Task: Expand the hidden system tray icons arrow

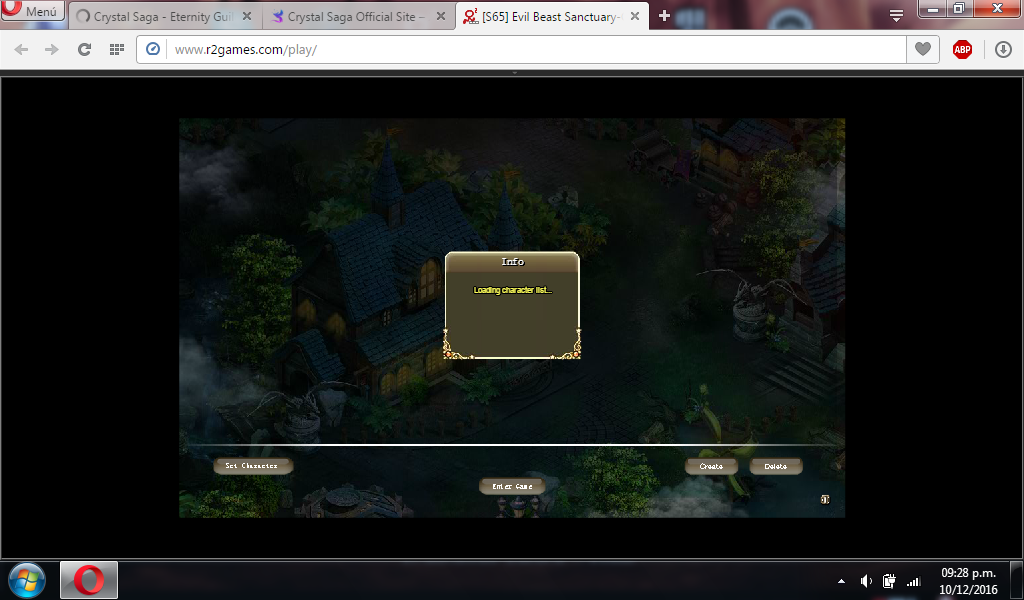Action: click(841, 581)
